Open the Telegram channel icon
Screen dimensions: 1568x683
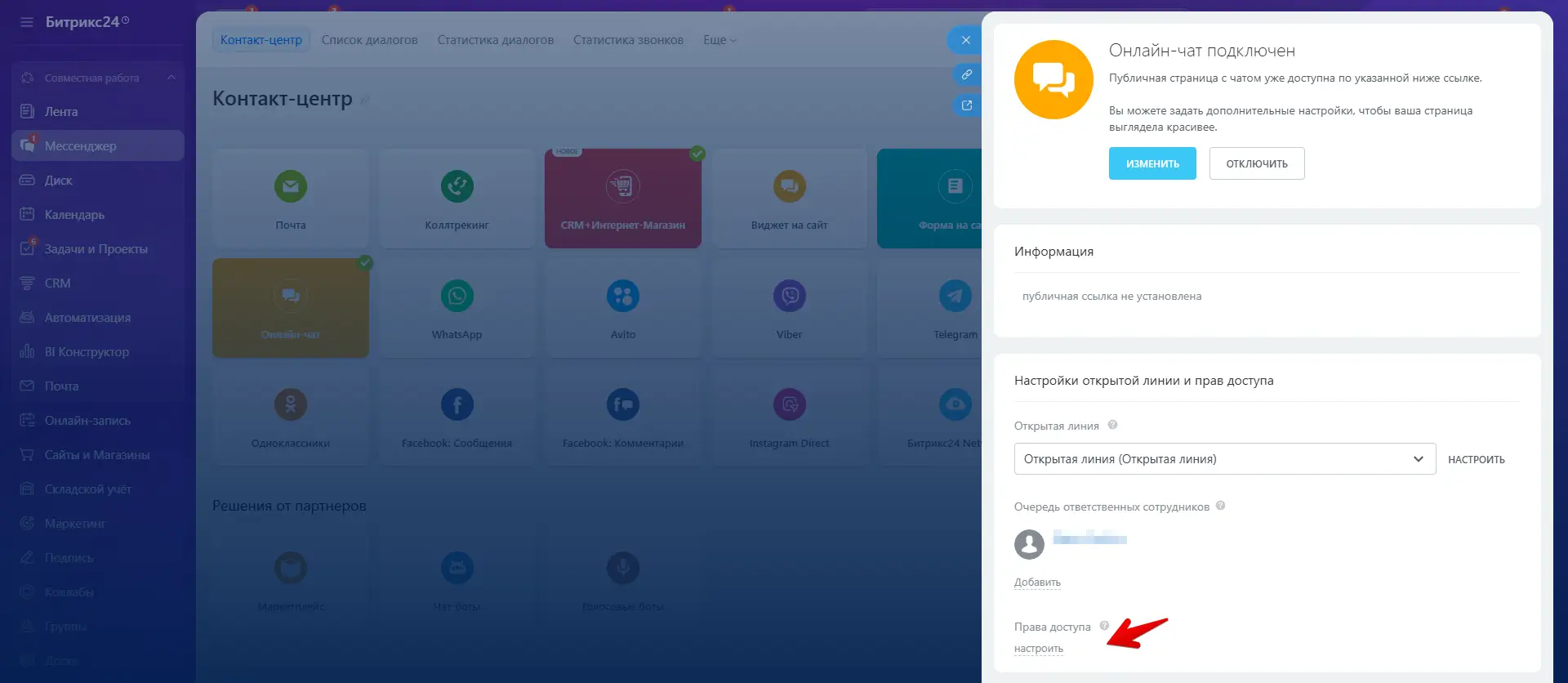point(954,296)
